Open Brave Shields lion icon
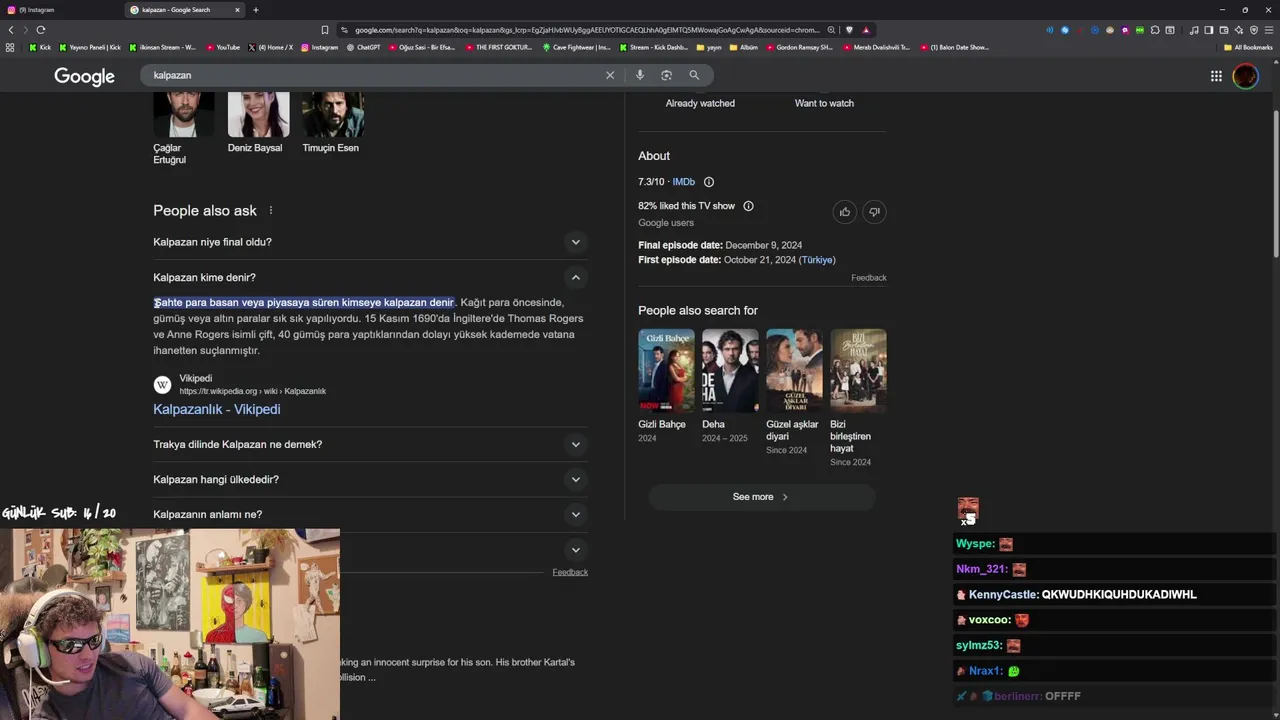 [849, 30]
